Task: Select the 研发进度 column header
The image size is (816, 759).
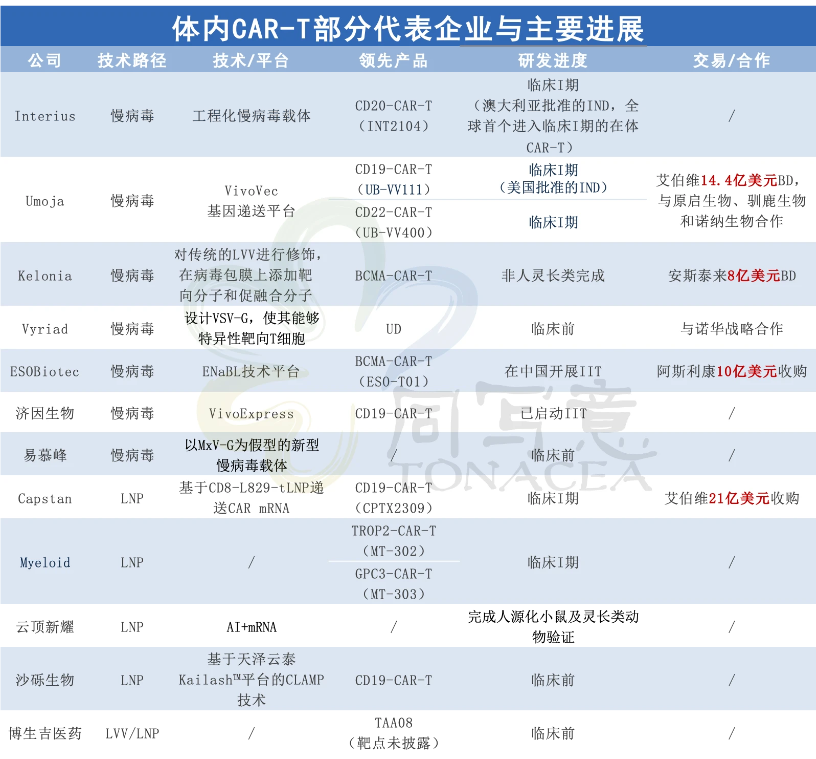Action: point(553,60)
